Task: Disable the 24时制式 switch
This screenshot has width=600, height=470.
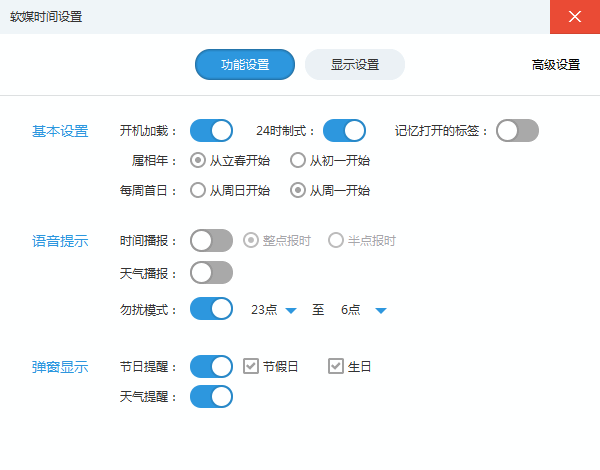Action: [344, 131]
